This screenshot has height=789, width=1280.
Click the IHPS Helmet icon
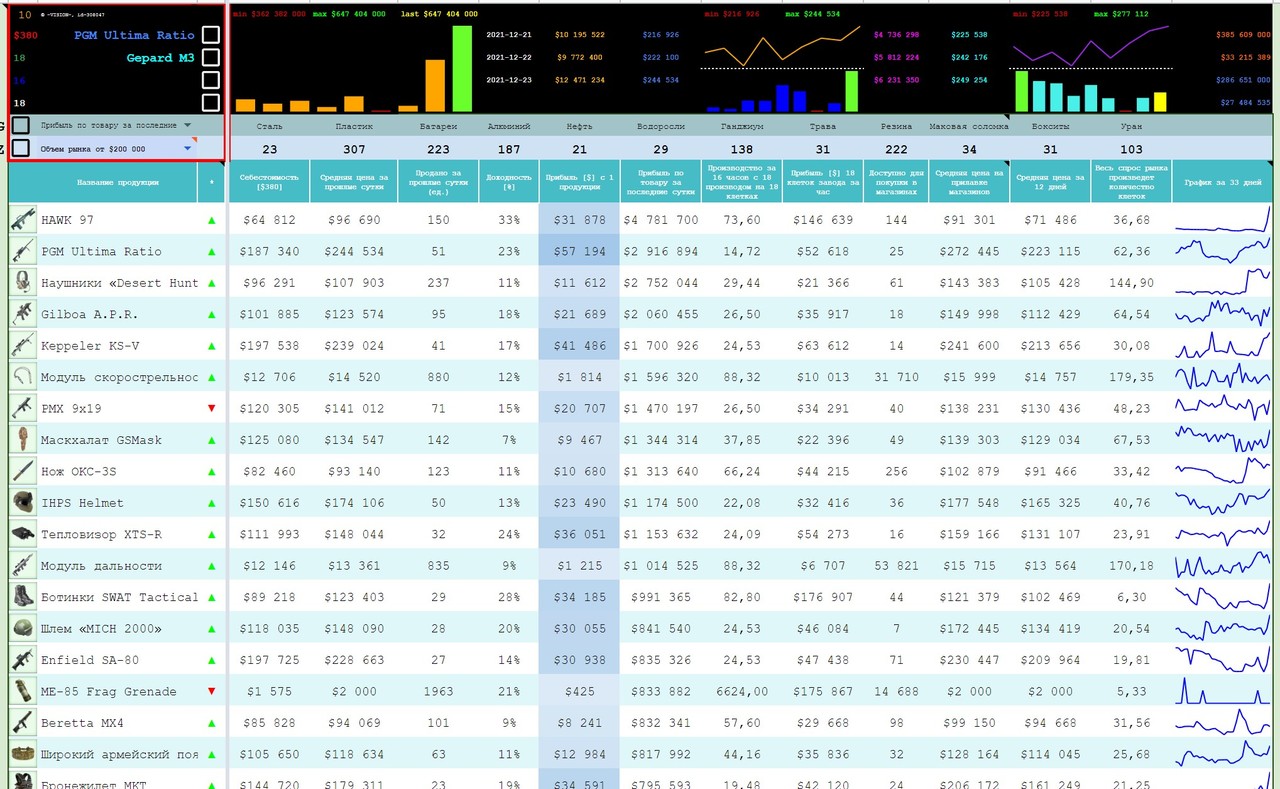point(23,503)
